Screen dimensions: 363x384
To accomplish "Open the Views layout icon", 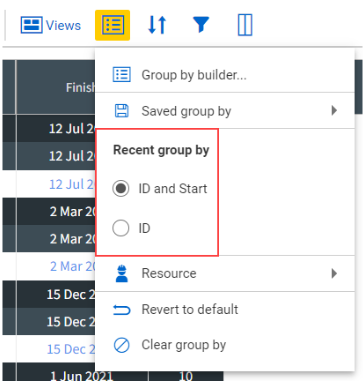I will coord(31,25).
